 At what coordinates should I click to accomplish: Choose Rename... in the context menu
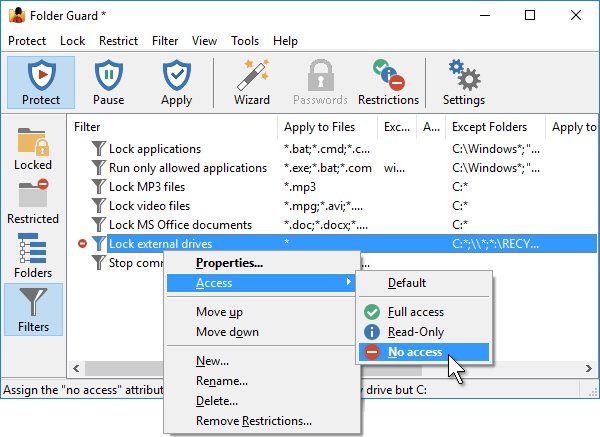pyautogui.click(x=262, y=381)
